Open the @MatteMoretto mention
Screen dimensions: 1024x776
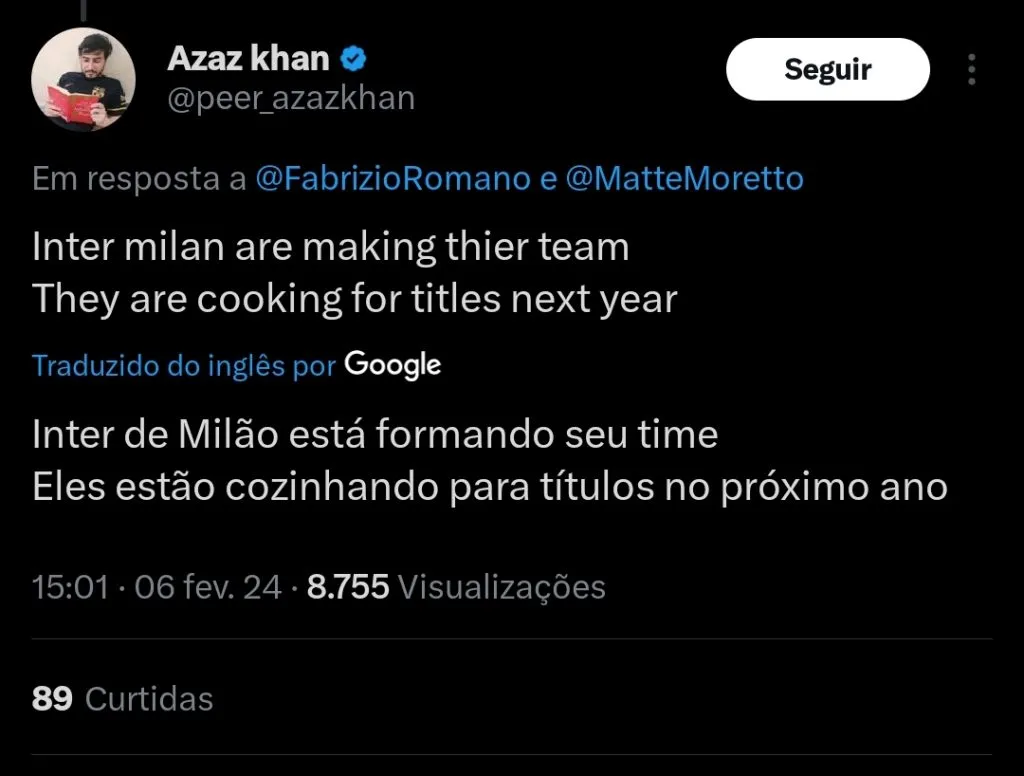pos(685,179)
